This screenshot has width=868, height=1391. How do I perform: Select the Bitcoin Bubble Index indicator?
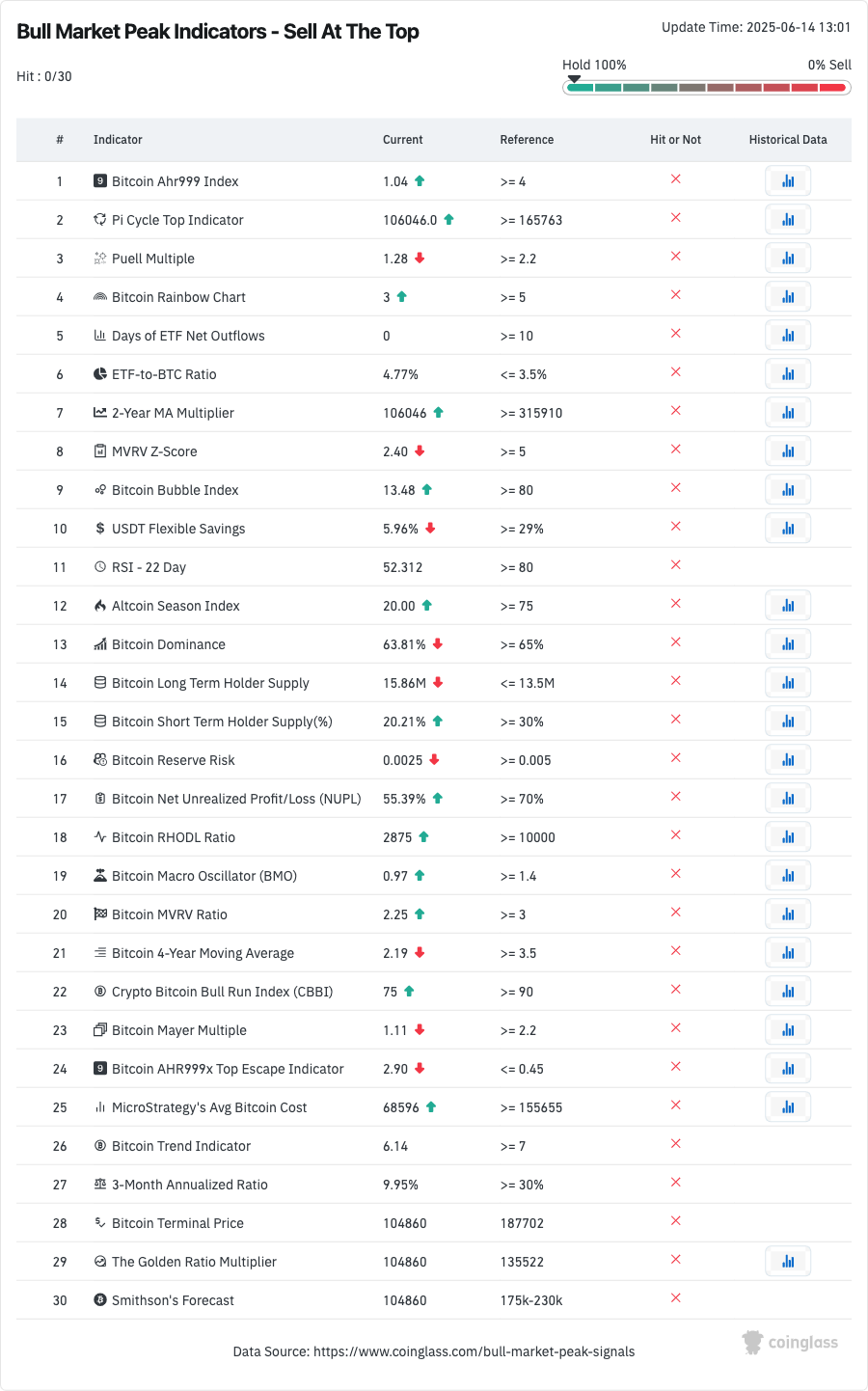(x=175, y=490)
